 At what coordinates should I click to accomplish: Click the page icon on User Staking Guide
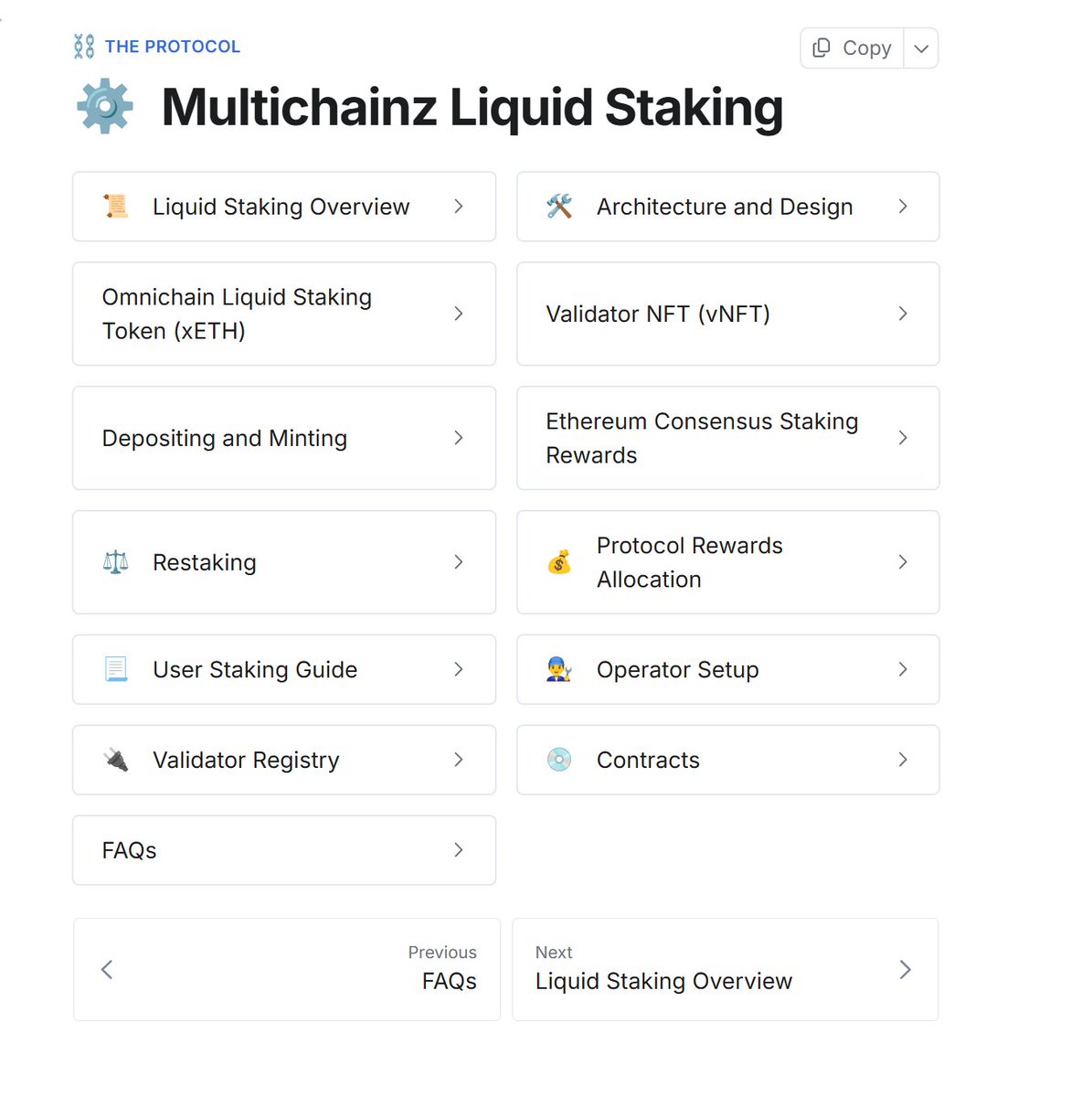pyautogui.click(x=116, y=669)
